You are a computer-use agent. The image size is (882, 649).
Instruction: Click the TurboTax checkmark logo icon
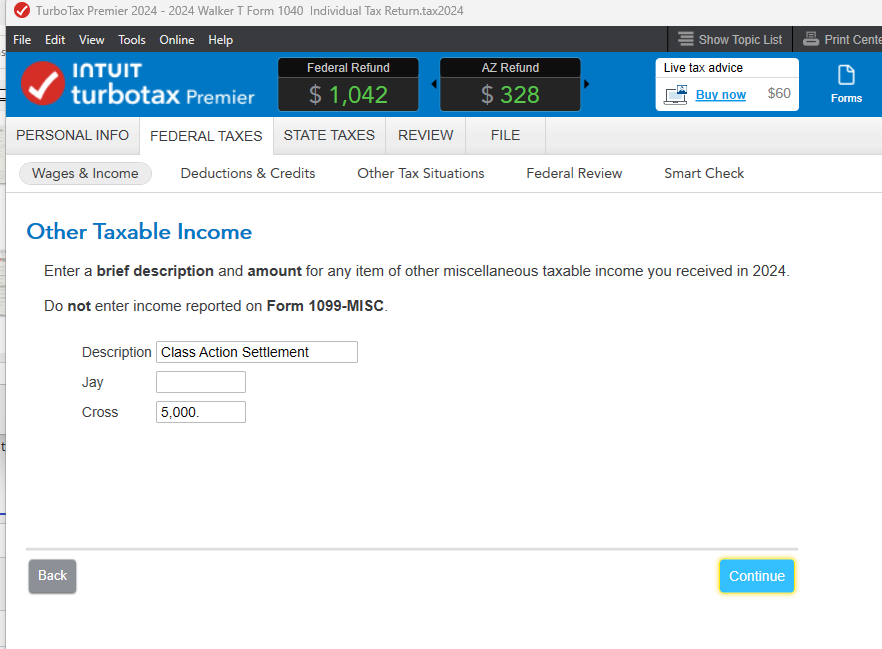43,84
